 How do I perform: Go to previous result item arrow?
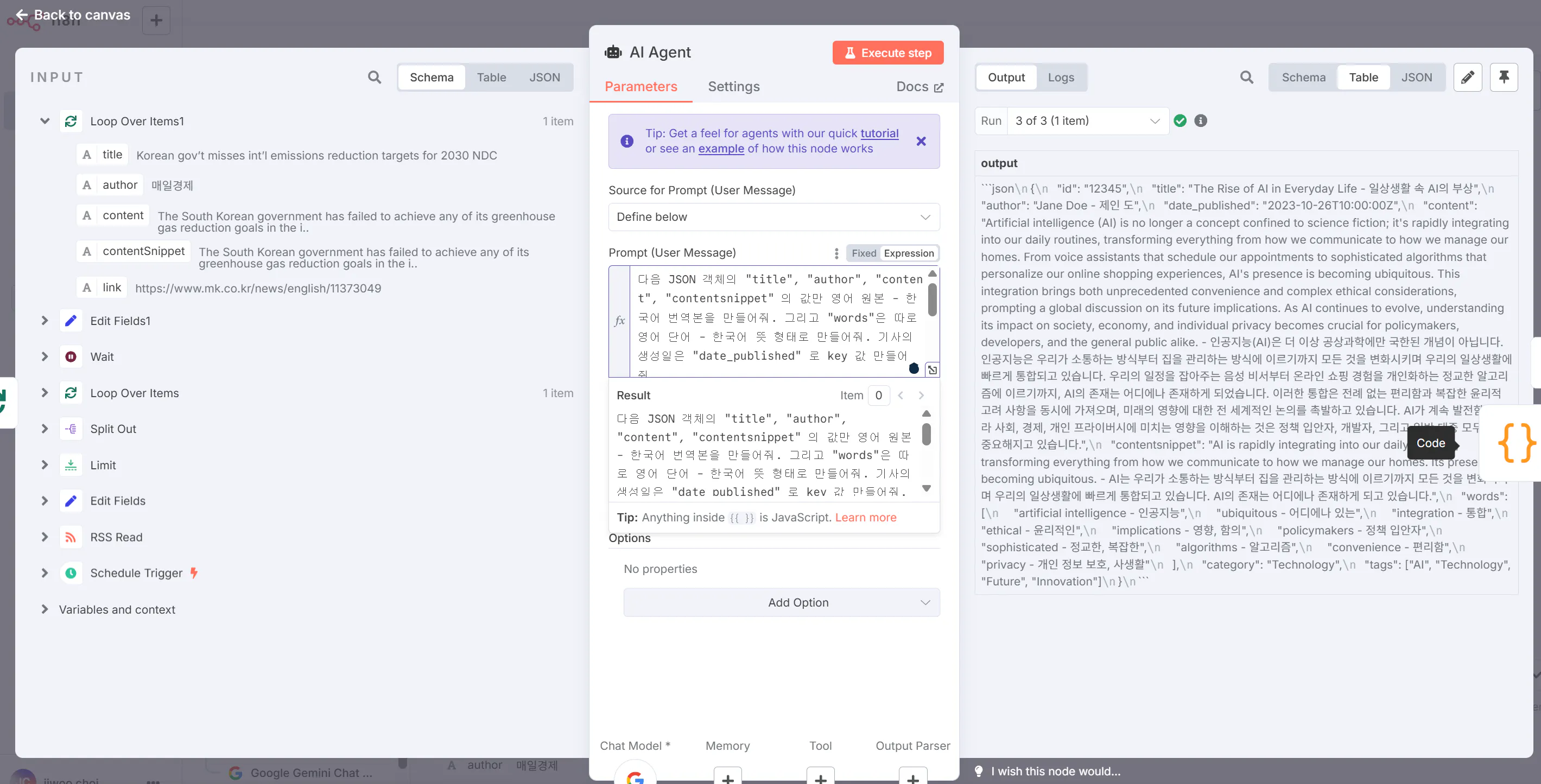(900, 396)
